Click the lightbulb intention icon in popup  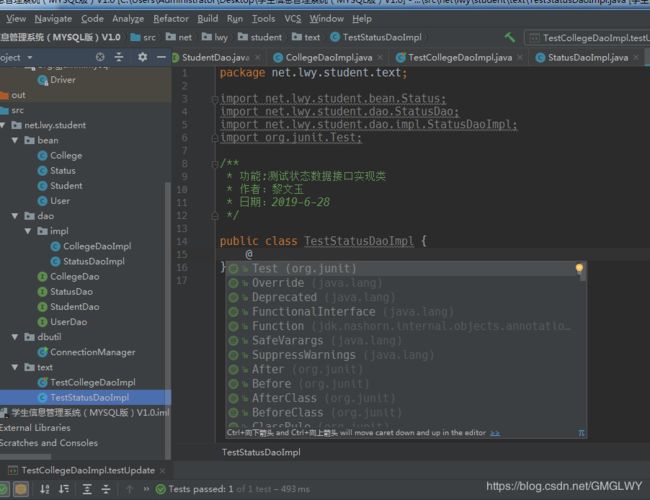point(579,268)
